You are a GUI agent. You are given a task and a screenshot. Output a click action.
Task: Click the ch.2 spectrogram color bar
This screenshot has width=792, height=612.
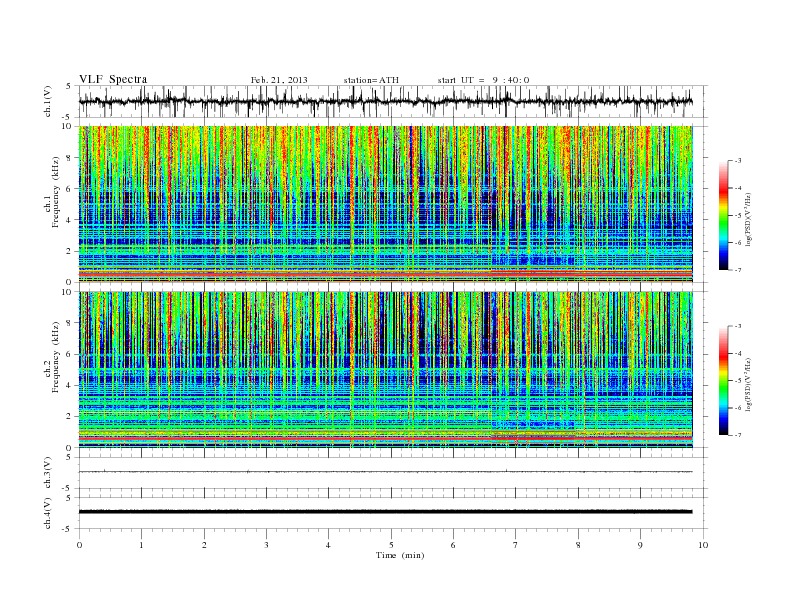[723, 380]
